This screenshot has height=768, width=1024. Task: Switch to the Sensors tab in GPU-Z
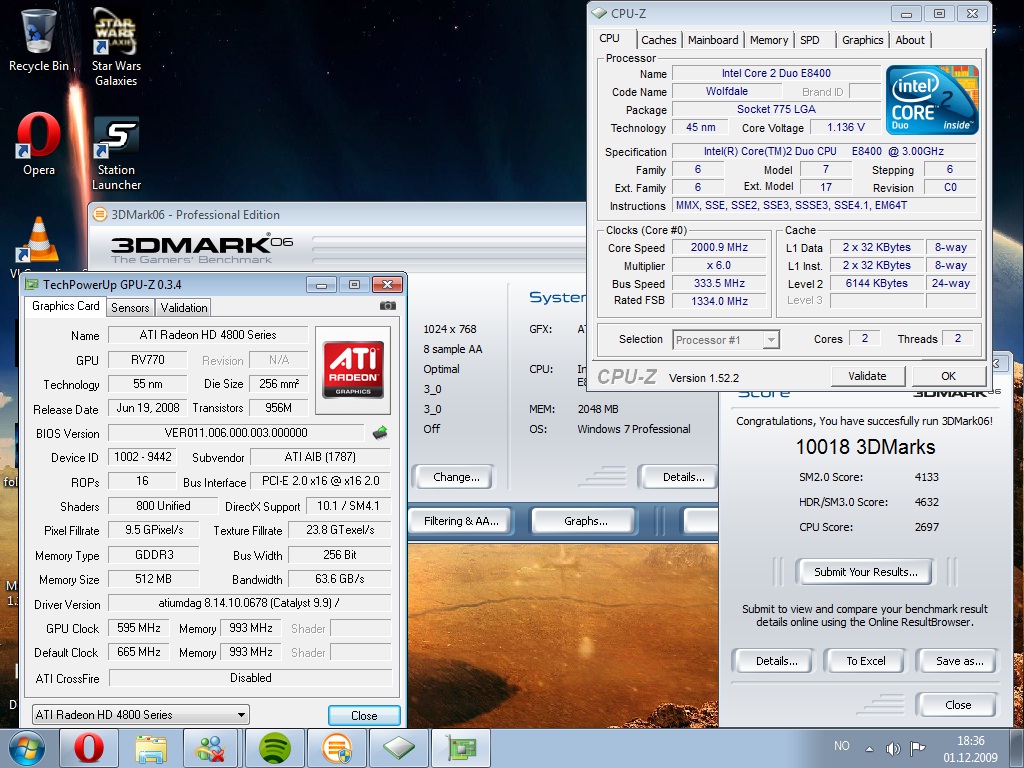(x=130, y=308)
